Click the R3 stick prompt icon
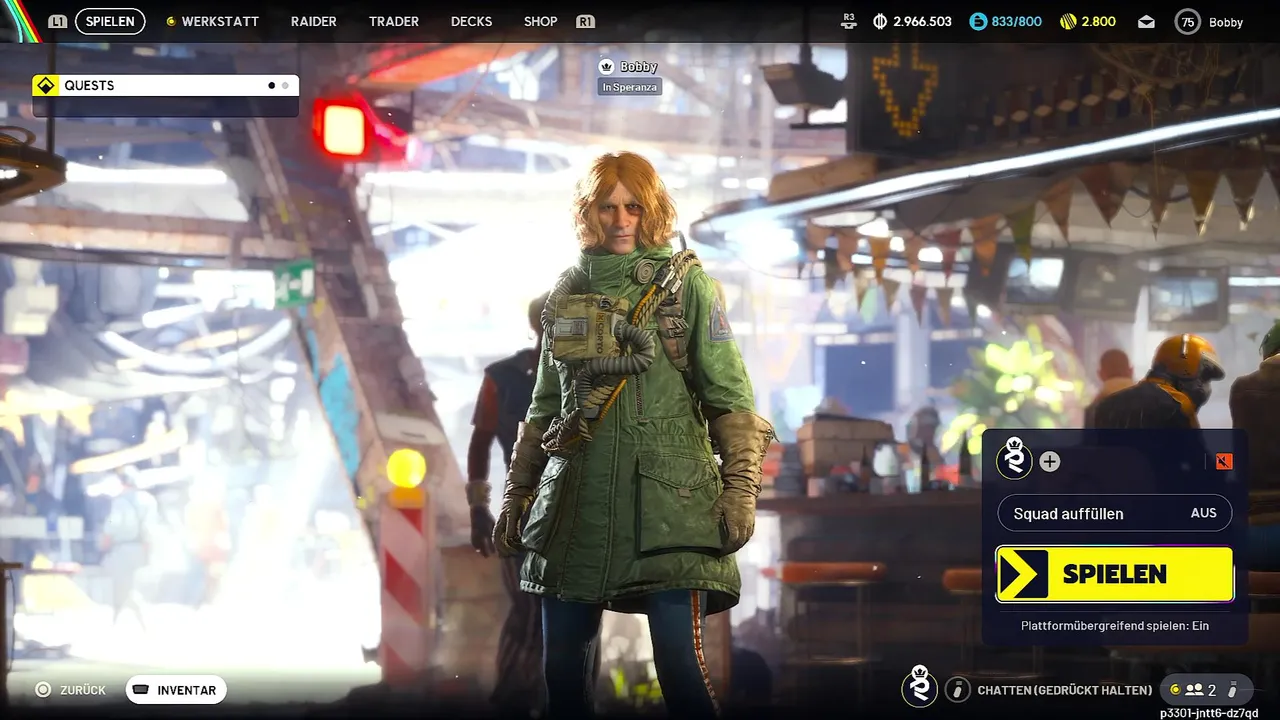This screenshot has width=1280, height=720. pos(849,20)
